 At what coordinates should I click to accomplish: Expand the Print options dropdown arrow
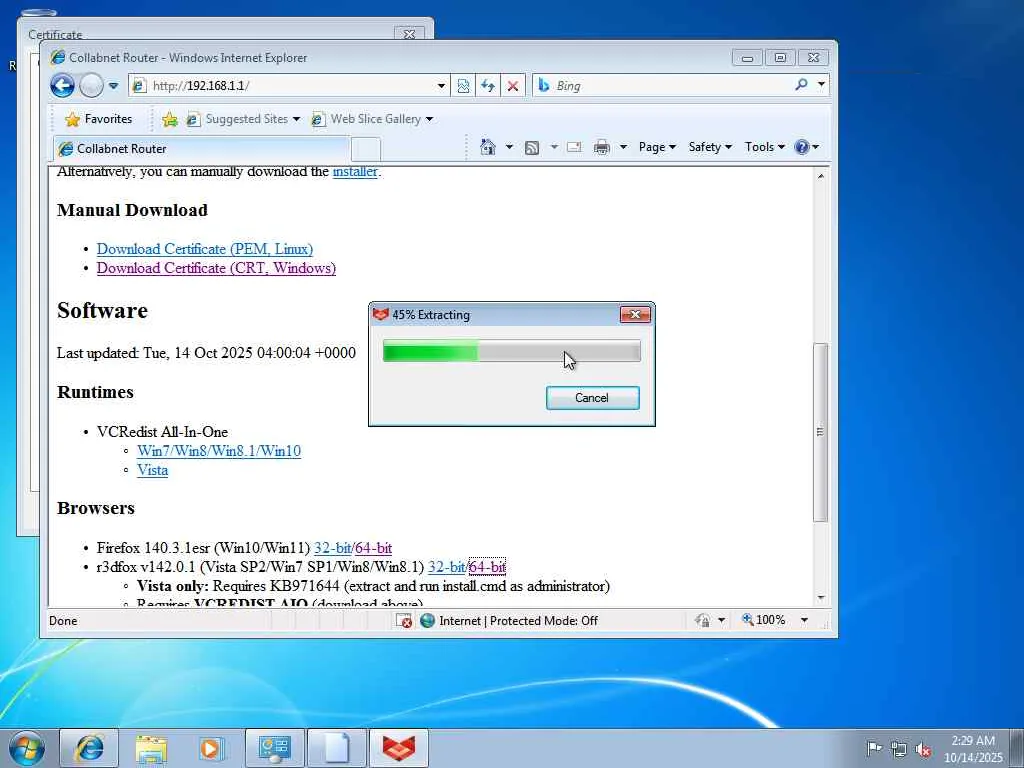coord(623,147)
